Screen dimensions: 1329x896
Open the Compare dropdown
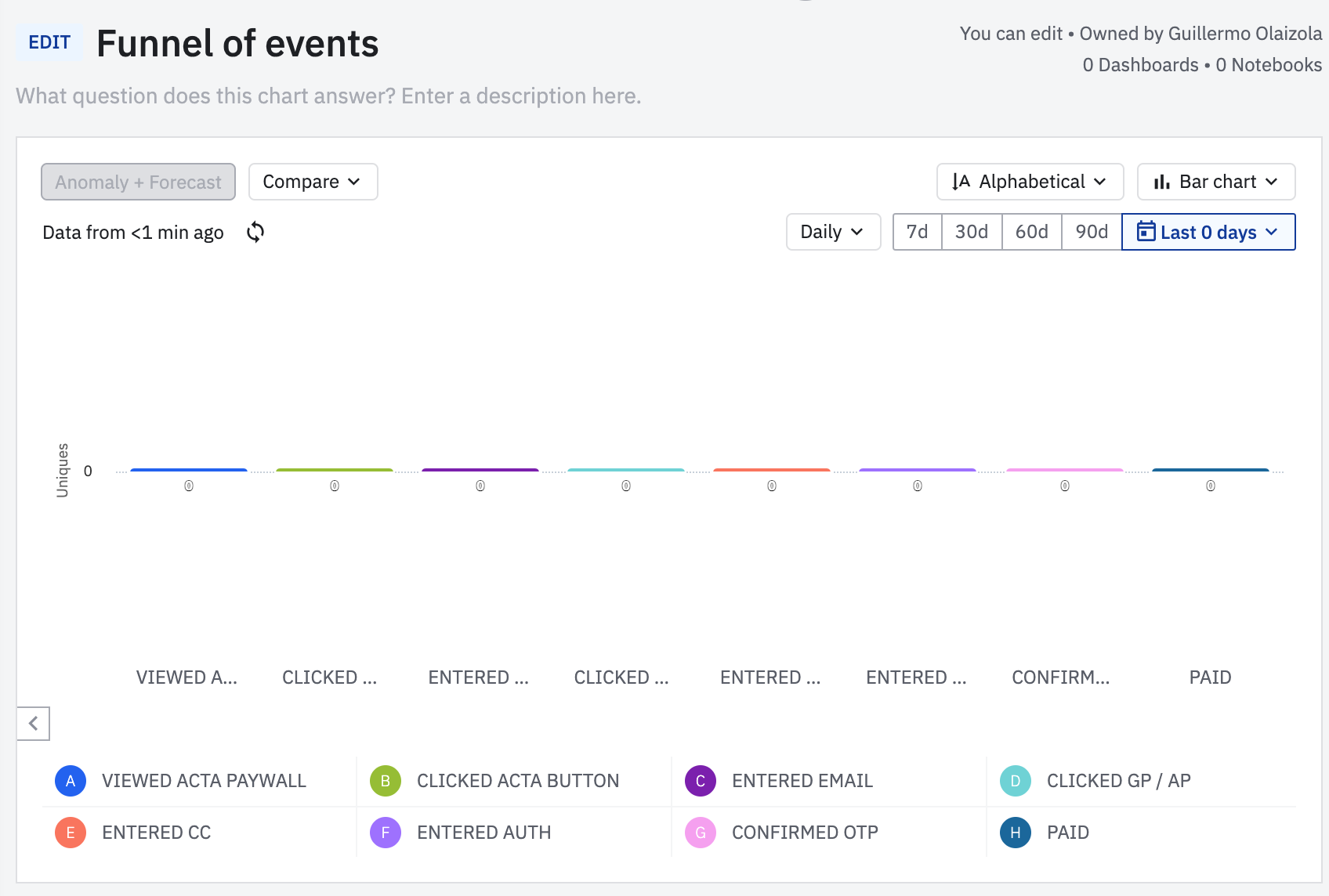point(313,182)
